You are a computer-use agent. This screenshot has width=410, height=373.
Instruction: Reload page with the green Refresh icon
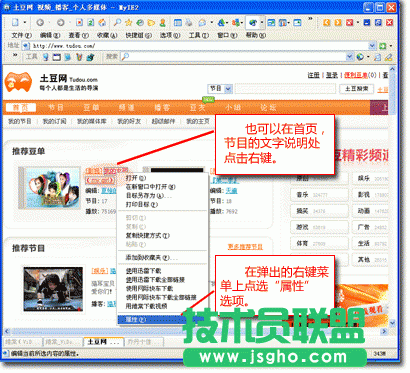tap(91, 23)
